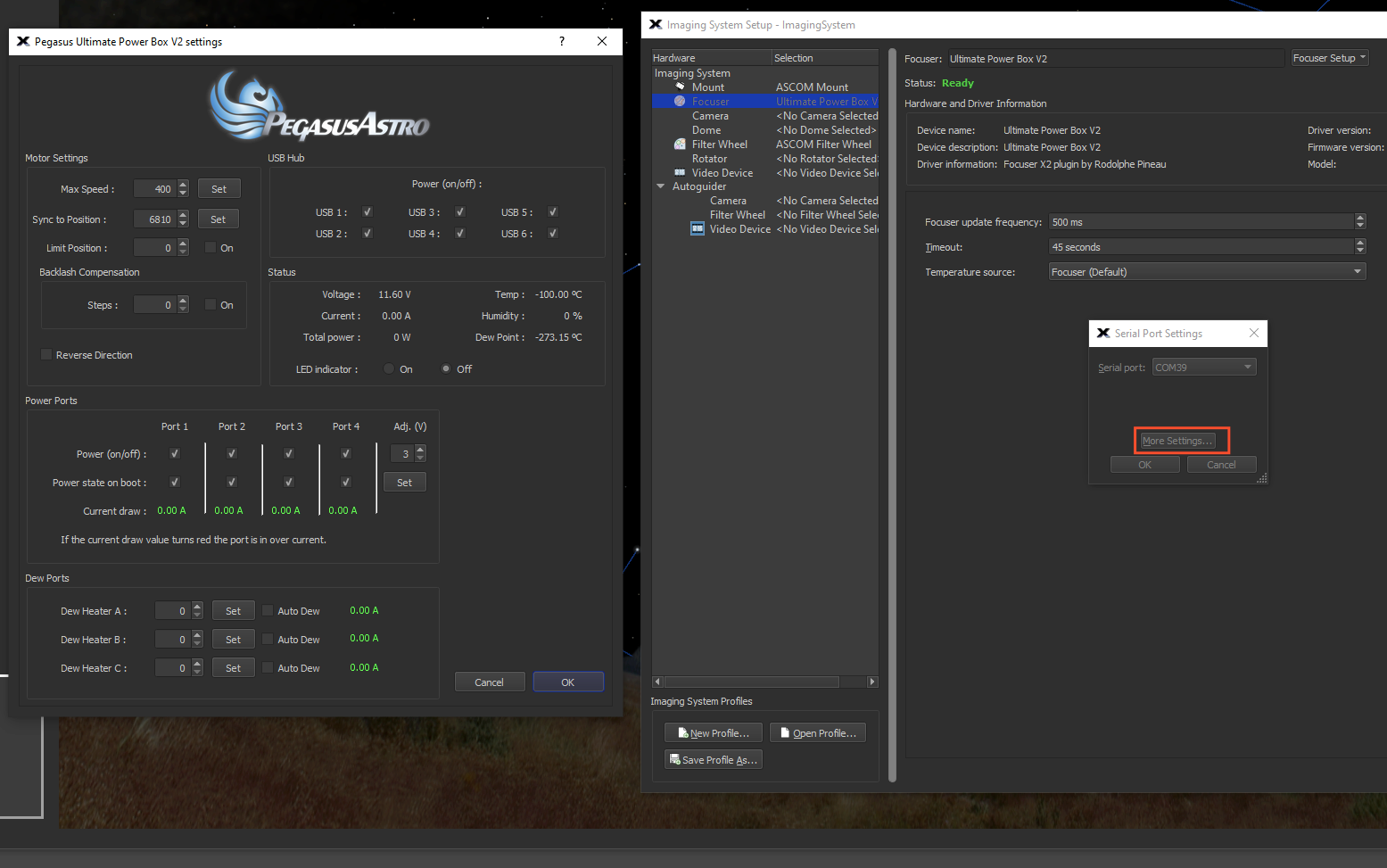Image resolution: width=1387 pixels, height=868 pixels.
Task: Click Open Profile button
Action: (x=817, y=732)
